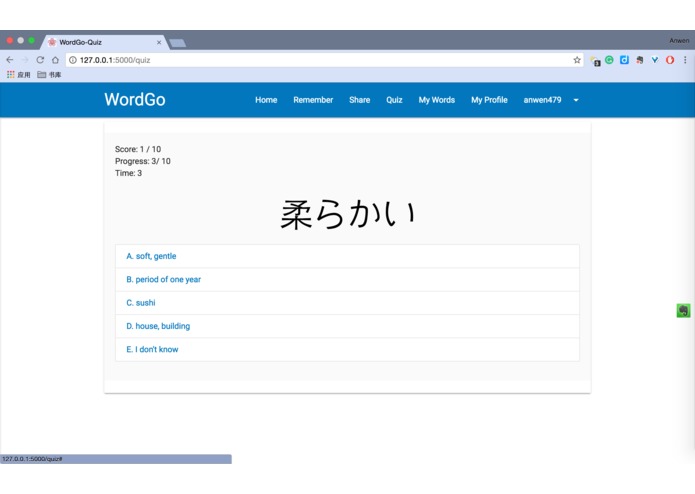Expand the user dropdown caret
The height and width of the screenshot is (494, 695).
tap(576, 100)
